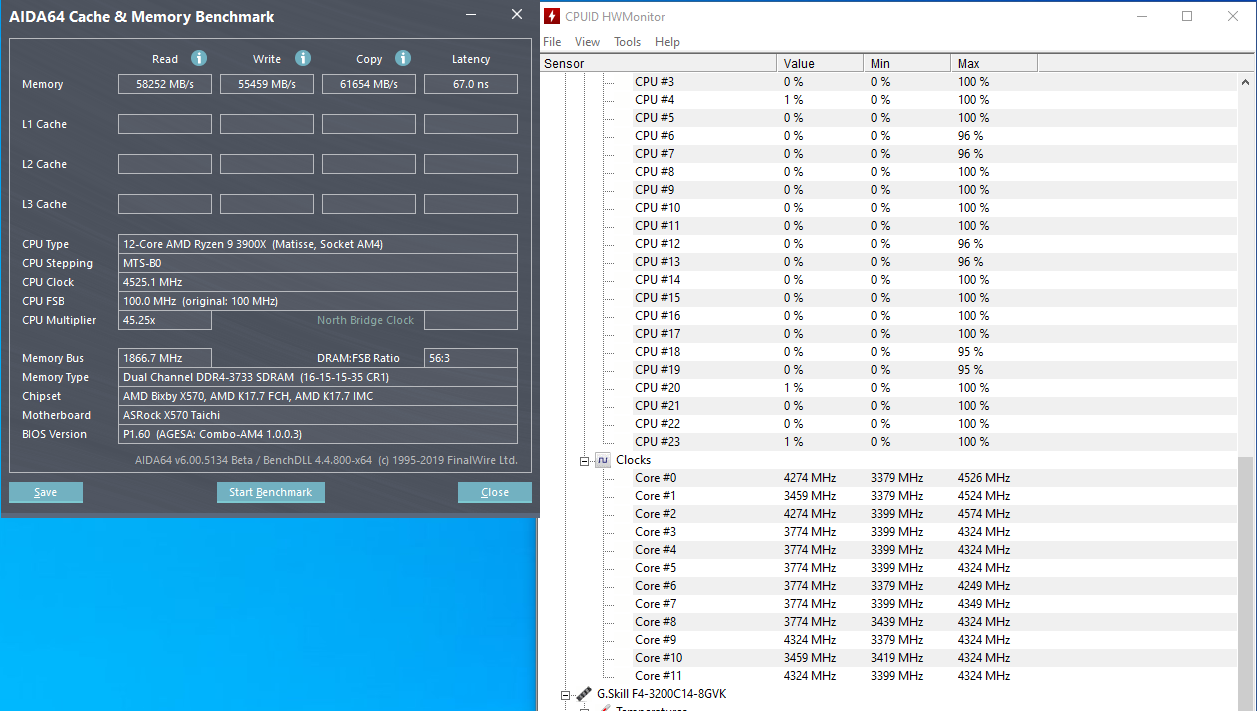
Task: Click the Clocks node icon in HWMonitor
Action: coord(603,460)
